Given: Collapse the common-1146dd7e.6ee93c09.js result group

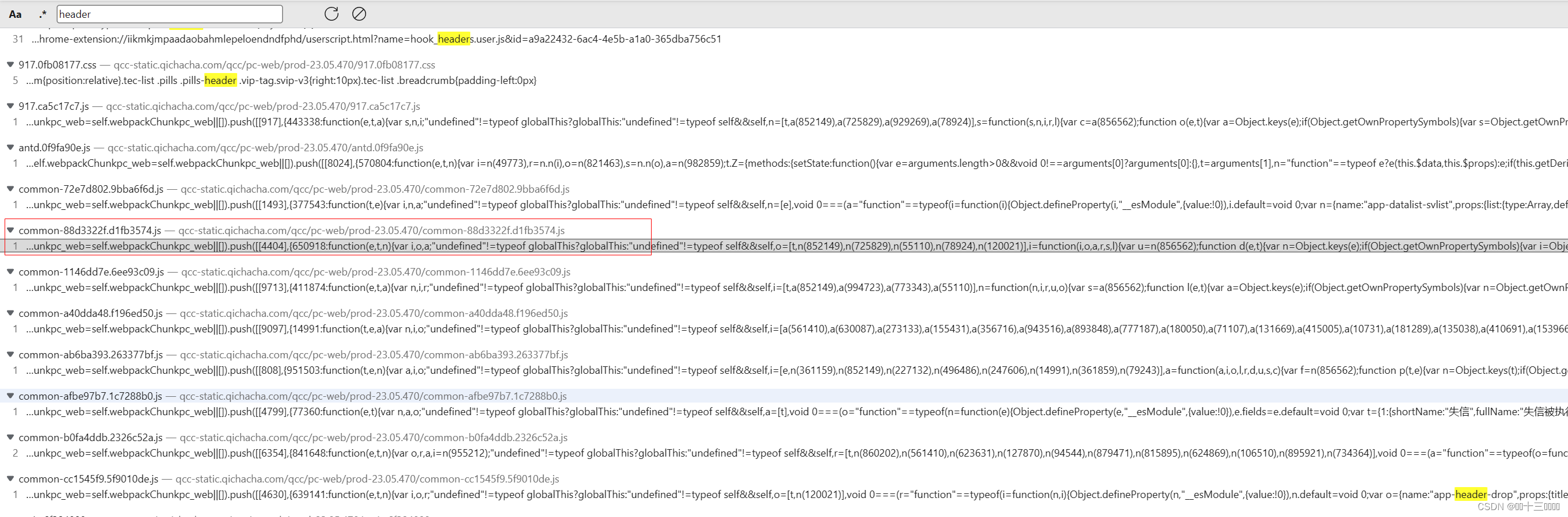Looking at the screenshot, I should click(x=10, y=271).
